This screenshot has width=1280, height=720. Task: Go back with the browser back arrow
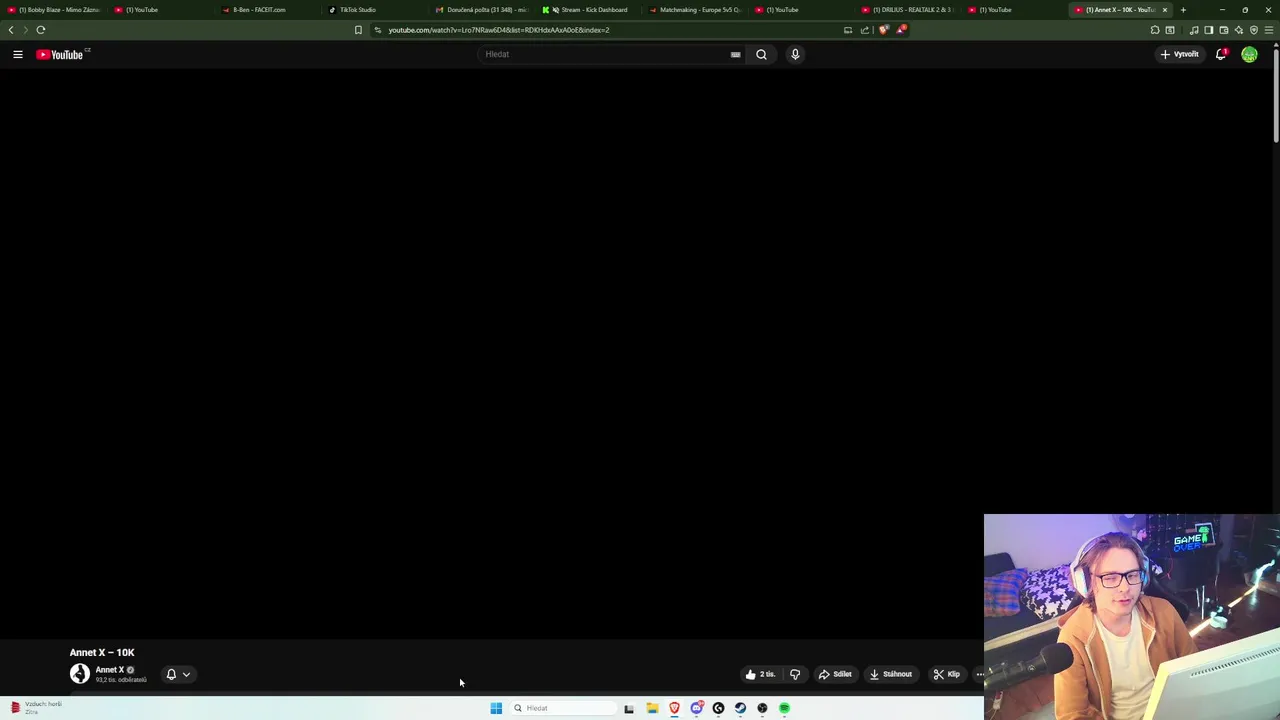11,30
